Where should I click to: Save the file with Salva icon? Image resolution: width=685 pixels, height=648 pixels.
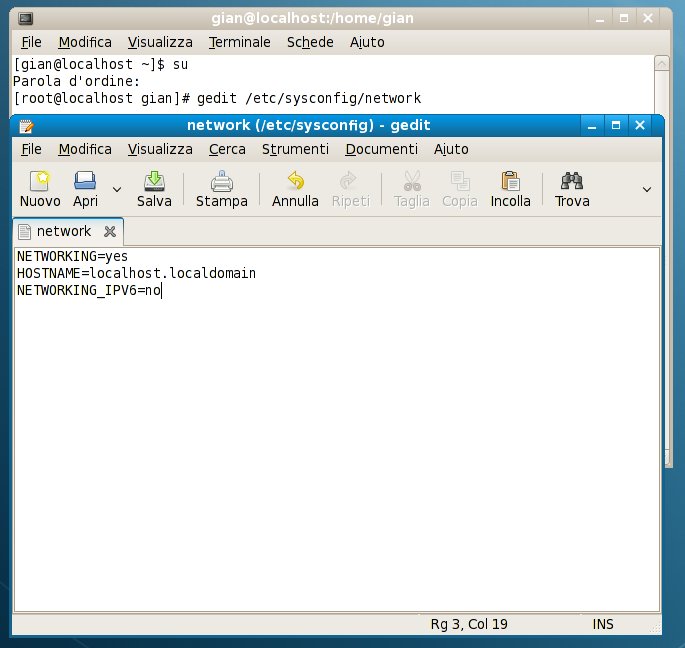click(154, 181)
